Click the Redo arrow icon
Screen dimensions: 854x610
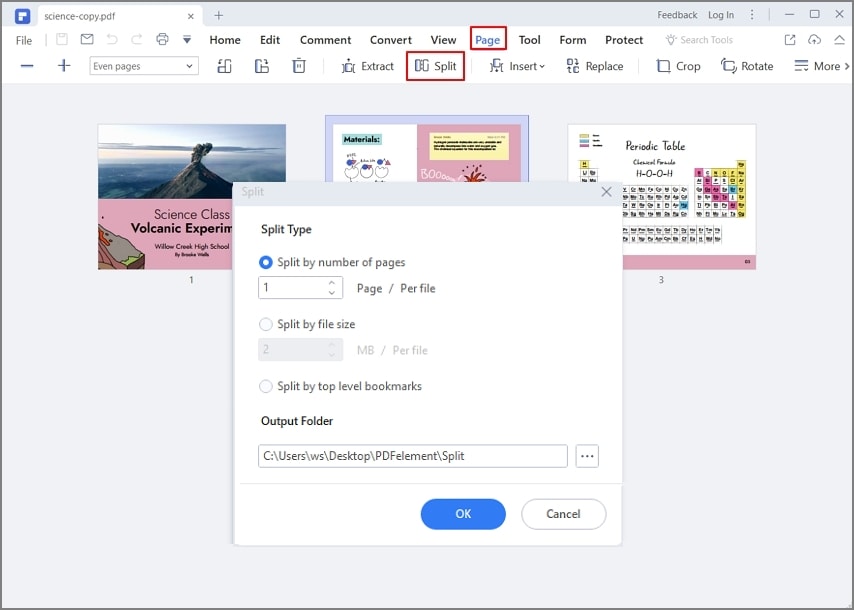pos(137,39)
